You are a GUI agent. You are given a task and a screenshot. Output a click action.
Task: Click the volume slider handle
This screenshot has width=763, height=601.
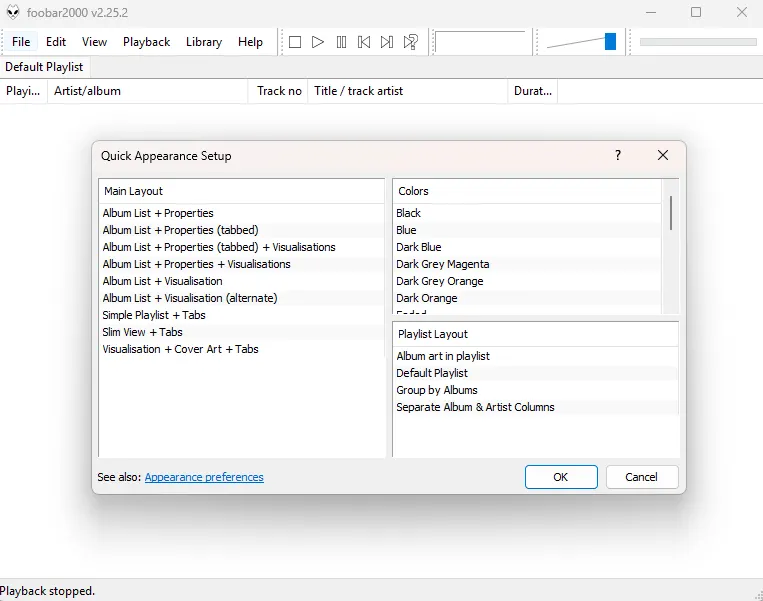click(x=610, y=42)
